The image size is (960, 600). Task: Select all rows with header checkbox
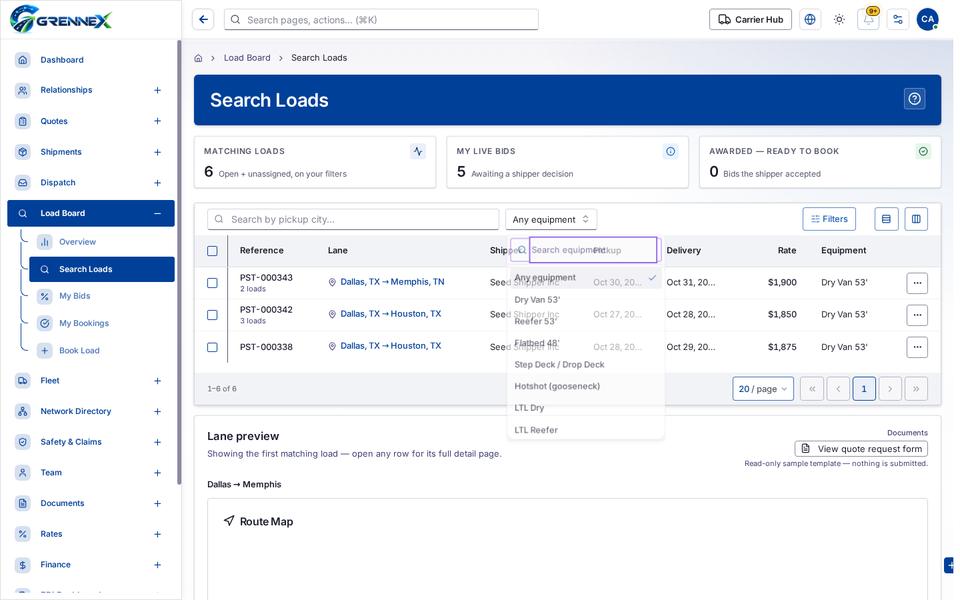click(212, 251)
